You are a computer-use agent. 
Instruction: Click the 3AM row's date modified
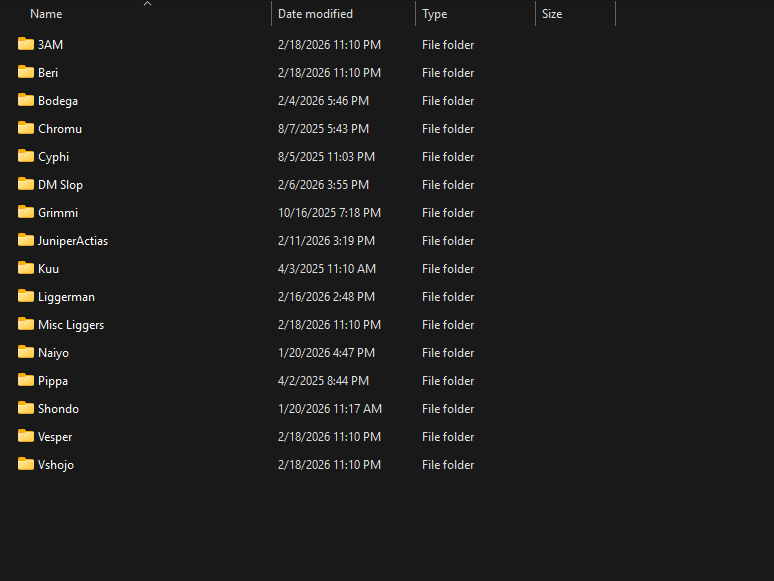point(329,45)
